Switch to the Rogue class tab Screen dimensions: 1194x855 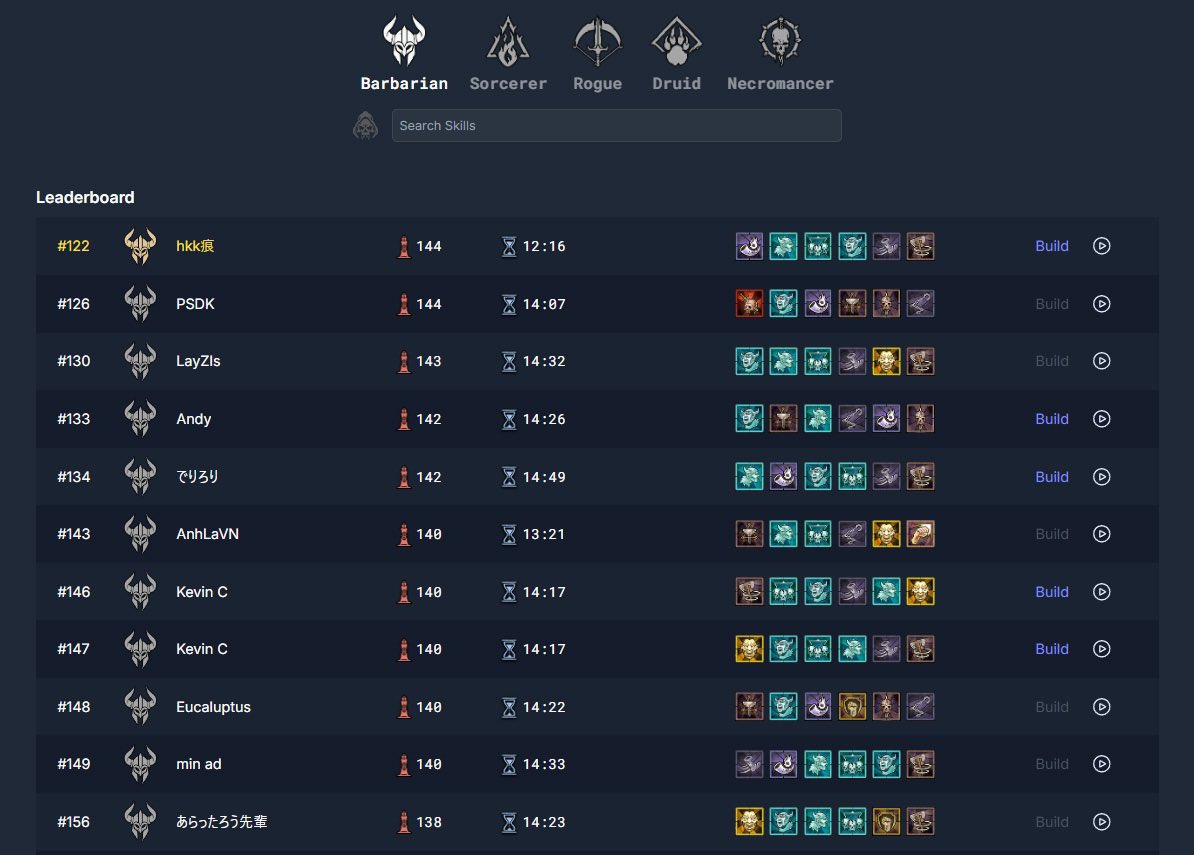pyautogui.click(x=597, y=53)
